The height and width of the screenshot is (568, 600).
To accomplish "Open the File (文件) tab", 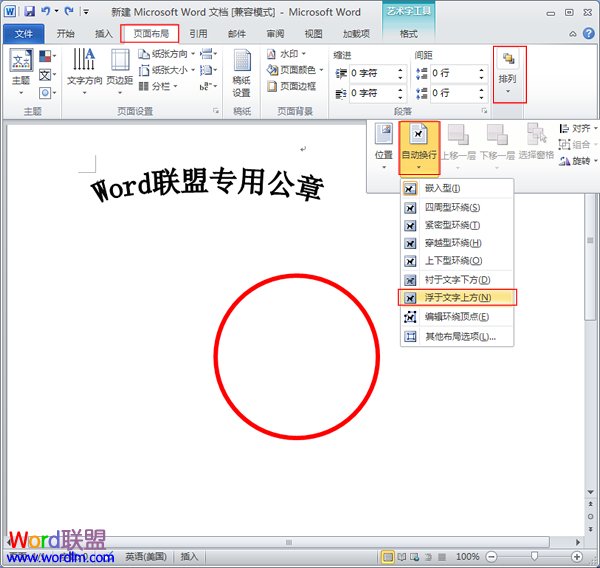I will 24,34.
